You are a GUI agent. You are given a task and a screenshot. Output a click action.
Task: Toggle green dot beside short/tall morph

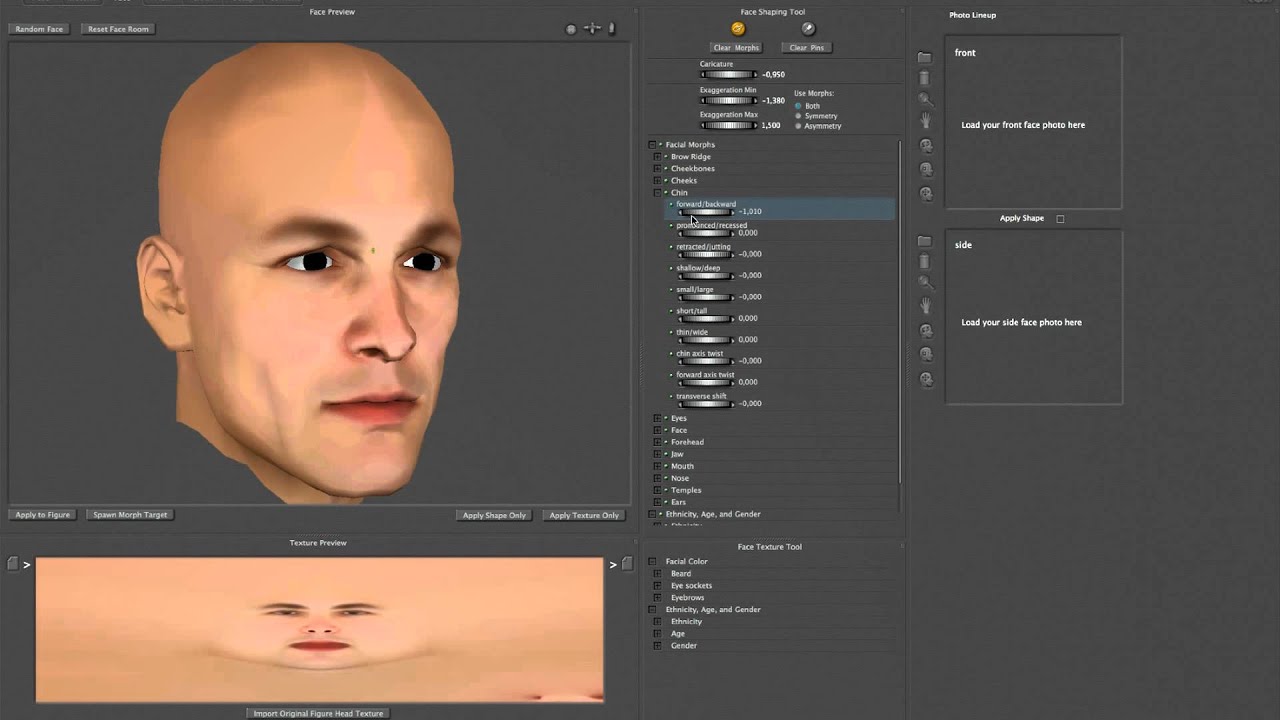point(671,311)
